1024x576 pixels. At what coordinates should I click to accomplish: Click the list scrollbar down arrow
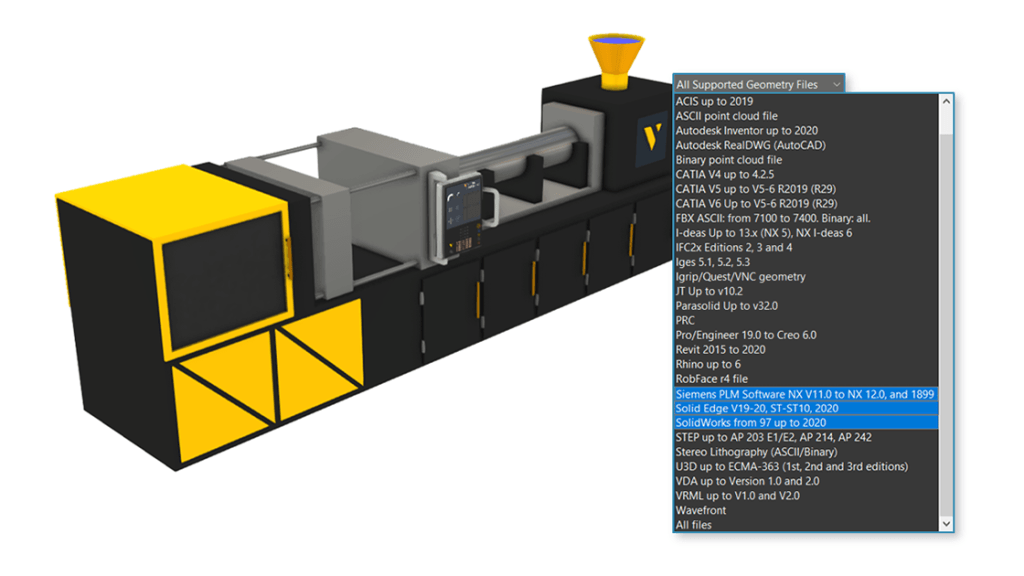pyautogui.click(x=946, y=524)
